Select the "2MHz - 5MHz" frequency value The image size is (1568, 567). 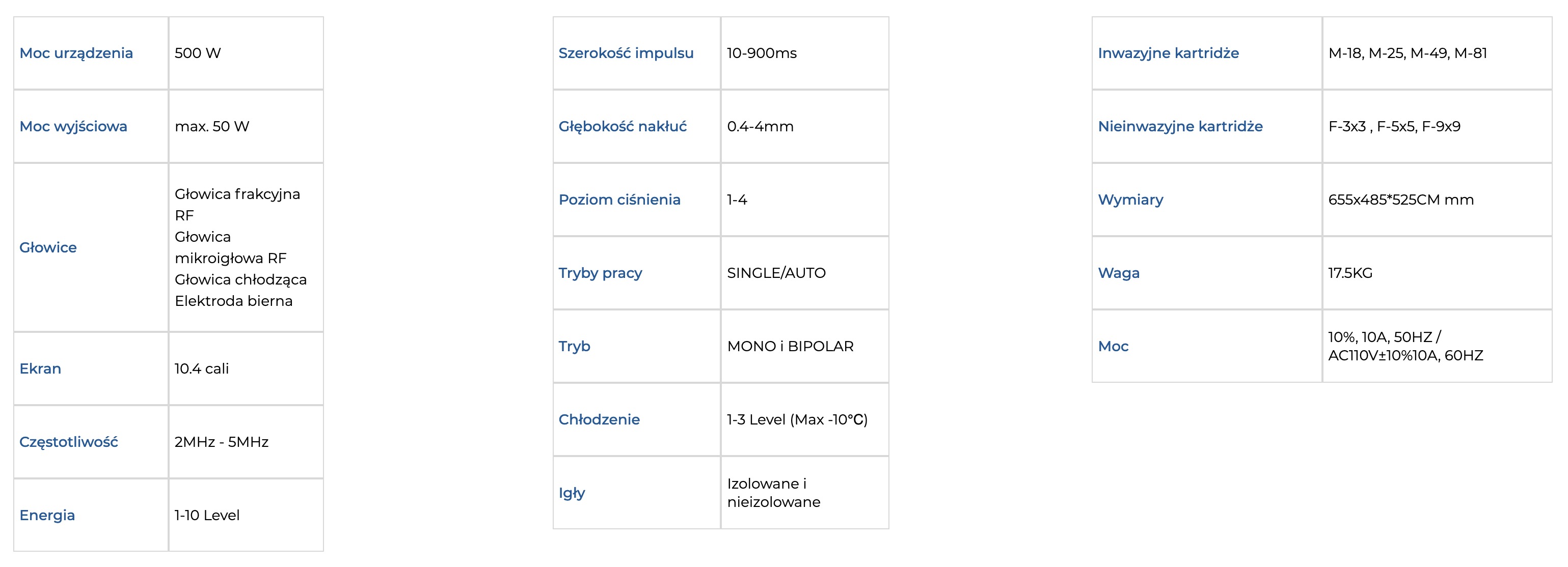[222, 442]
